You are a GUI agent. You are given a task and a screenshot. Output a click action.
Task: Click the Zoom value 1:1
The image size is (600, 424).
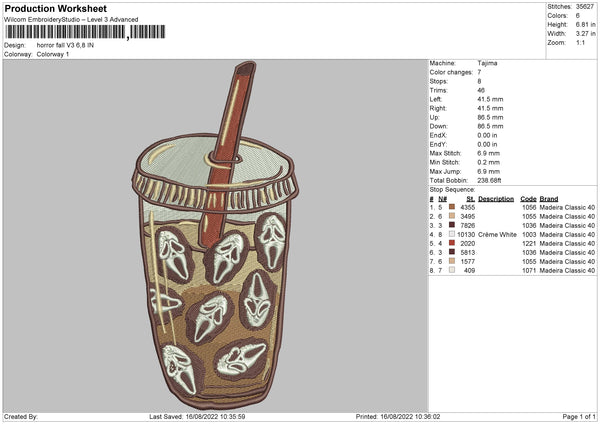coord(580,42)
